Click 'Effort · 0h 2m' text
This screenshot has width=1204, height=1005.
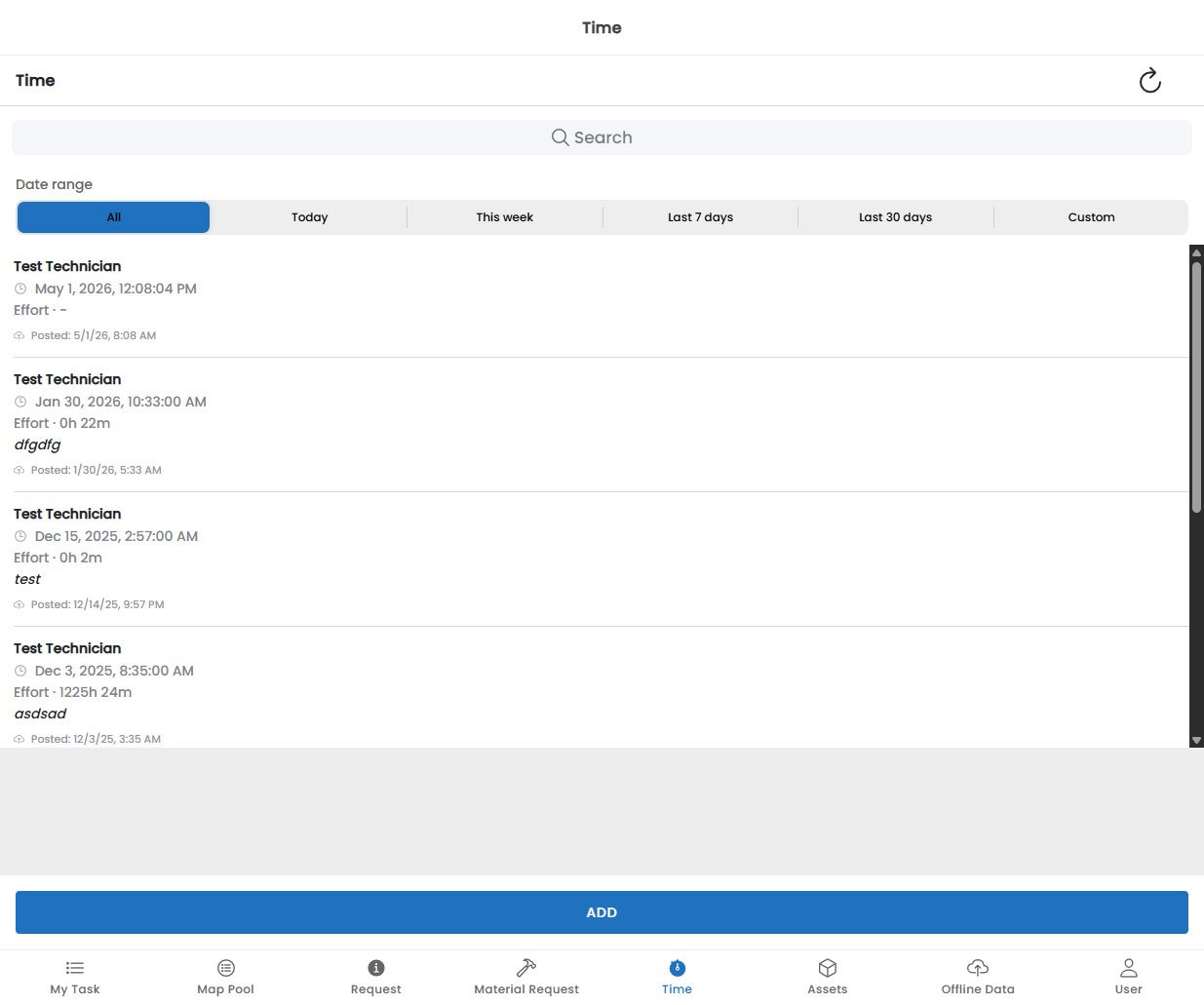pyautogui.click(x=58, y=558)
